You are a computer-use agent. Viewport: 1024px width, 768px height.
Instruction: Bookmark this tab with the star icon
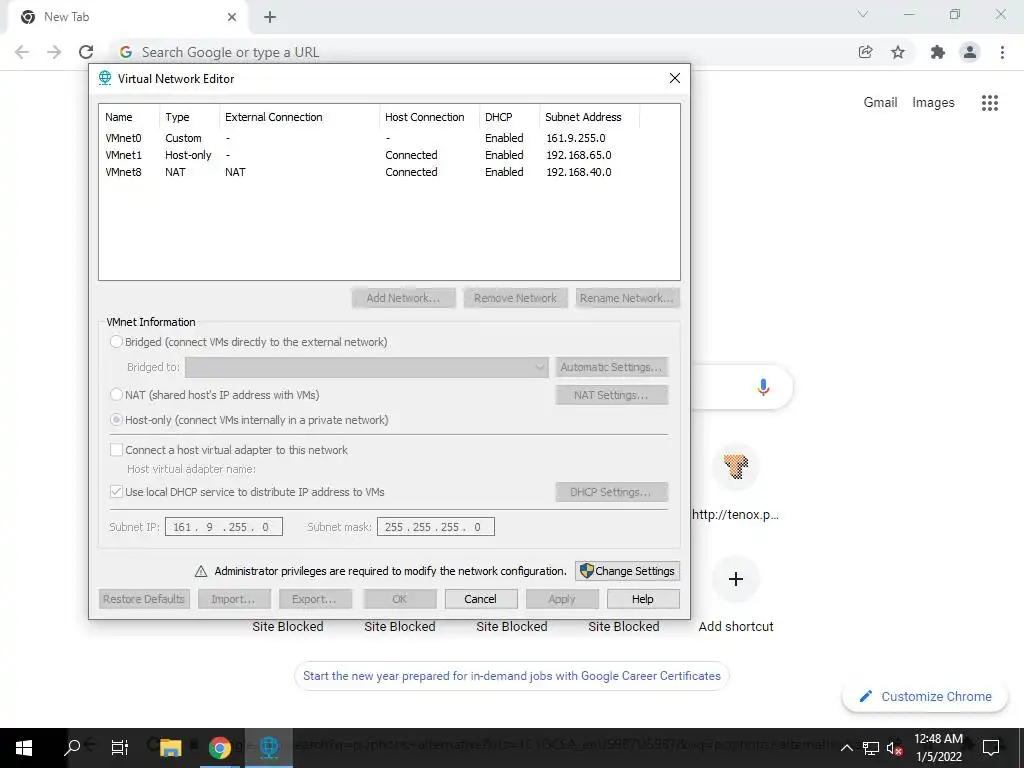tap(898, 52)
